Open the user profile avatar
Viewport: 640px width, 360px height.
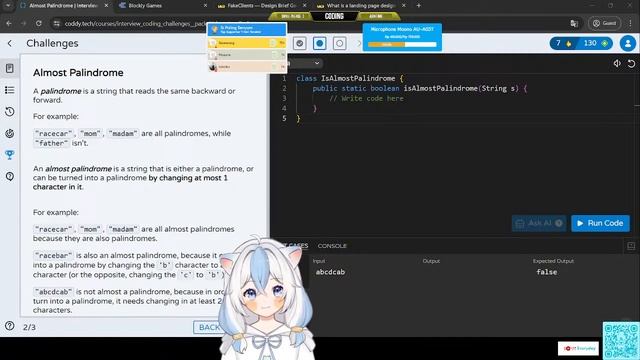[628, 43]
